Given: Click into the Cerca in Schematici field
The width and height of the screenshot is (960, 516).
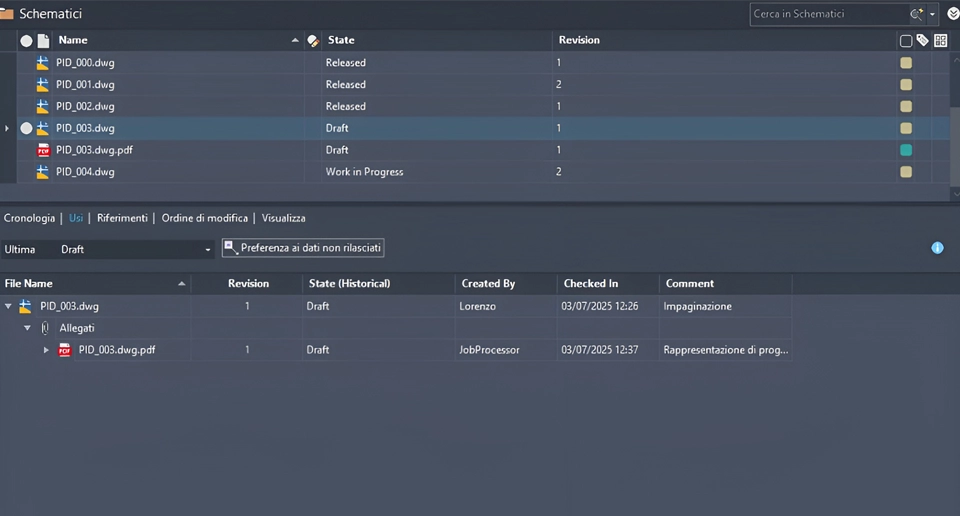Looking at the screenshot, I should point(829,14).
